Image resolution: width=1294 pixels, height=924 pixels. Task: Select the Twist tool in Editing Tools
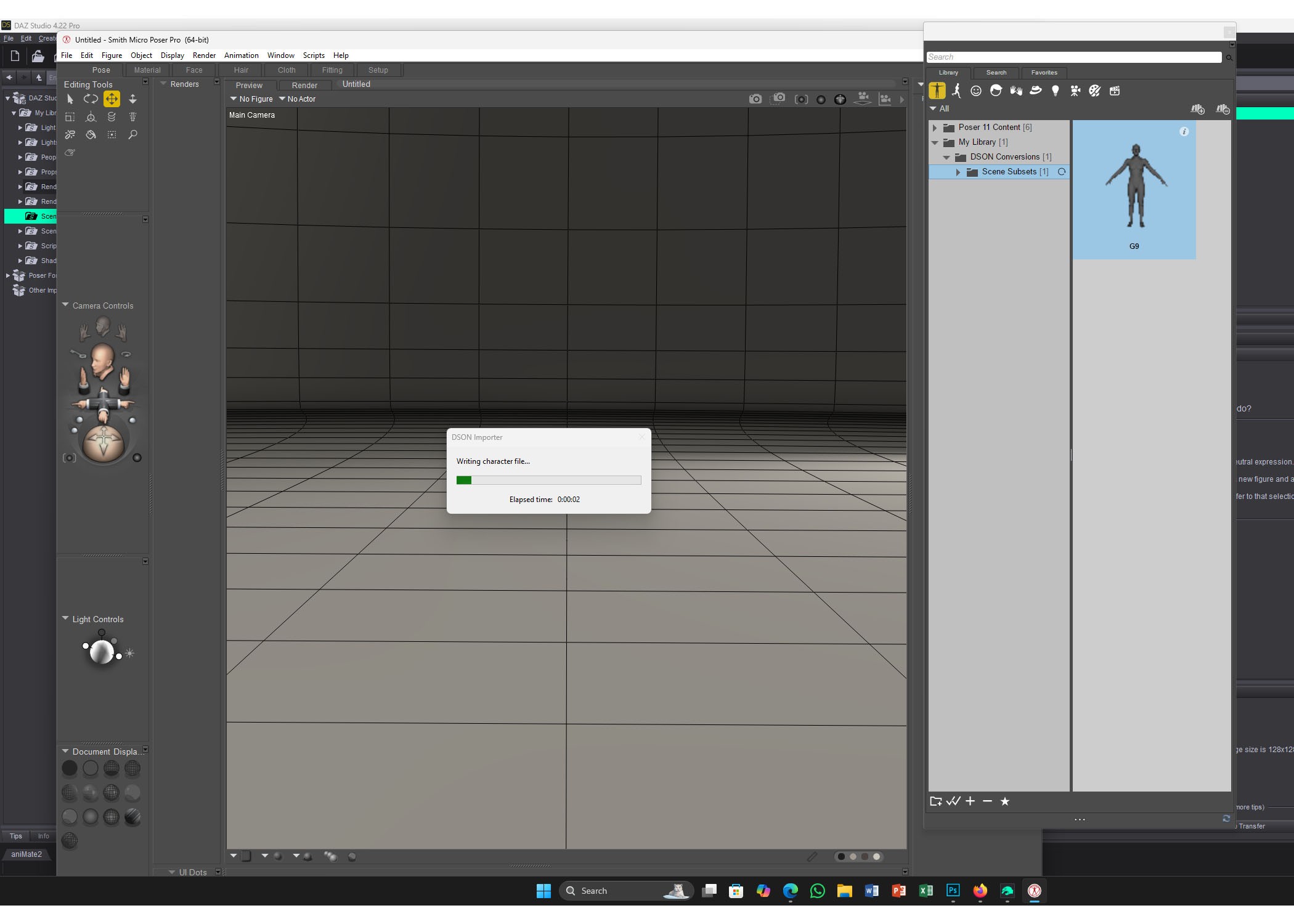pos(112,116)
